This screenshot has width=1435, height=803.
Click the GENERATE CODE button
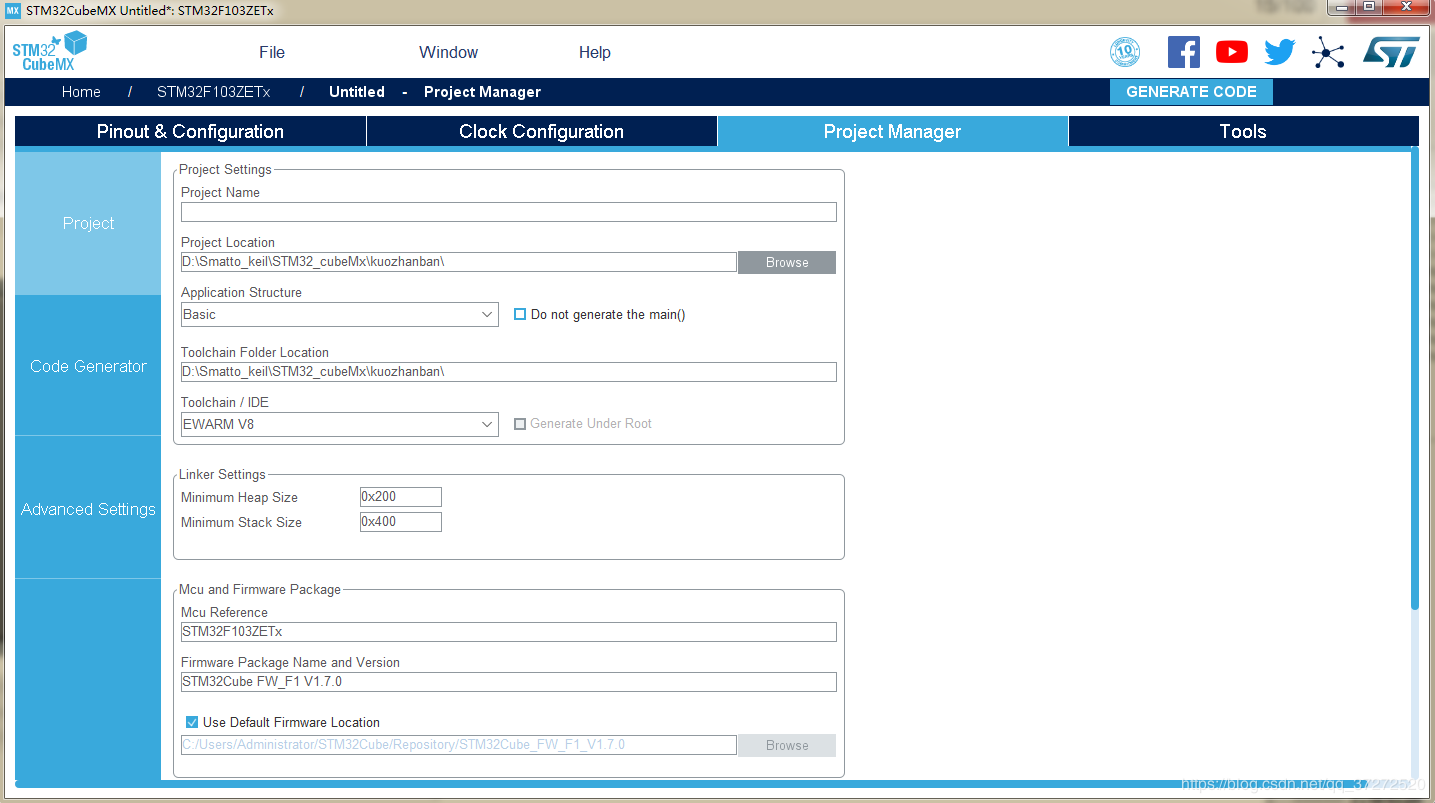(1191, 92)
